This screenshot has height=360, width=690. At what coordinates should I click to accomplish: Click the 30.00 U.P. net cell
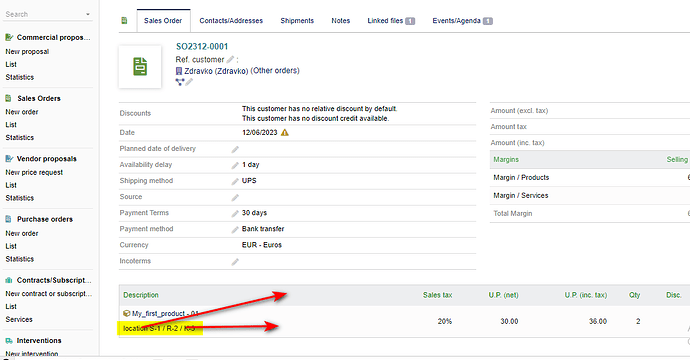click(x=509, y=321)
